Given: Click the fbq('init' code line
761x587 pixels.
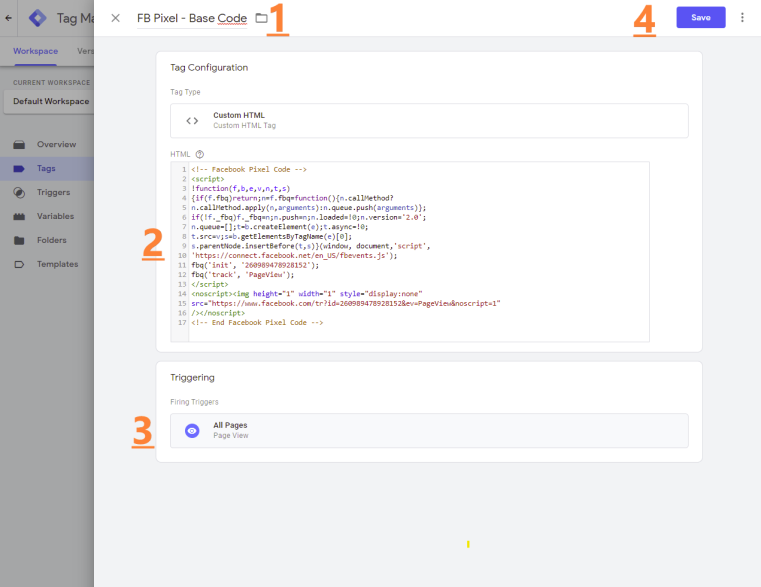Looking at the screenshot, I should pyautogui.click(x=255, y=265).
